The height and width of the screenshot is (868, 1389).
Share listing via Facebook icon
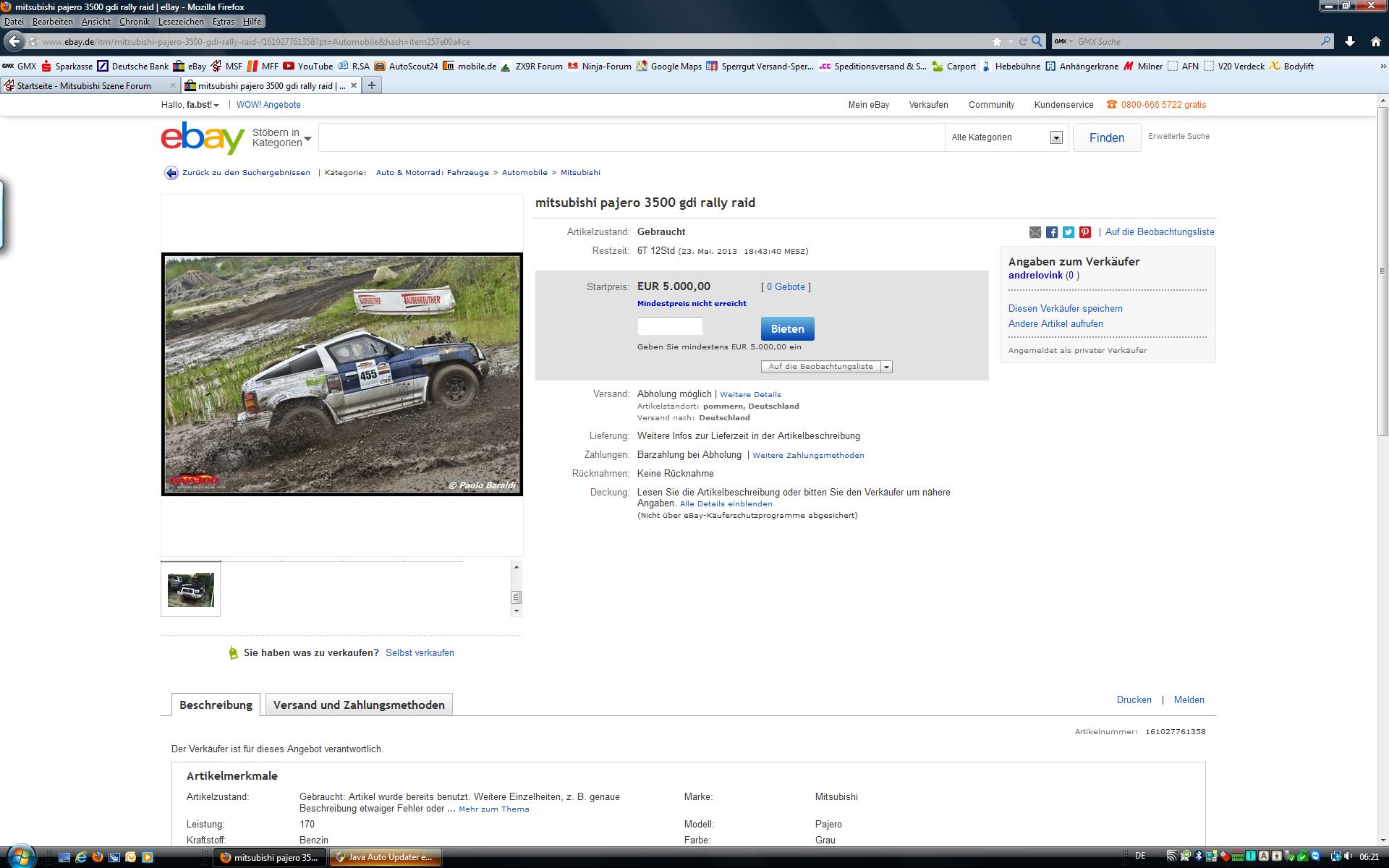1052,232
